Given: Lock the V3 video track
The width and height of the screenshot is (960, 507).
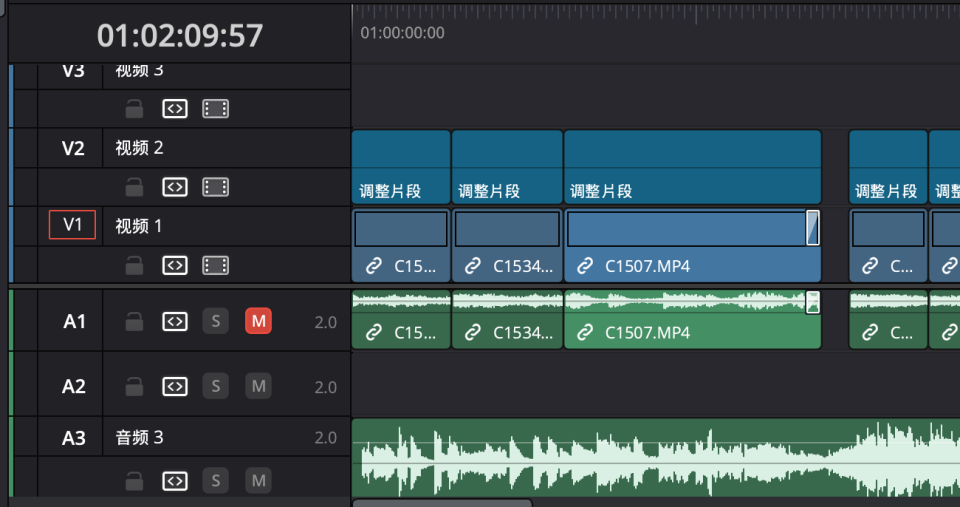Looking at the screenshot, I should (x=134, y=108).
